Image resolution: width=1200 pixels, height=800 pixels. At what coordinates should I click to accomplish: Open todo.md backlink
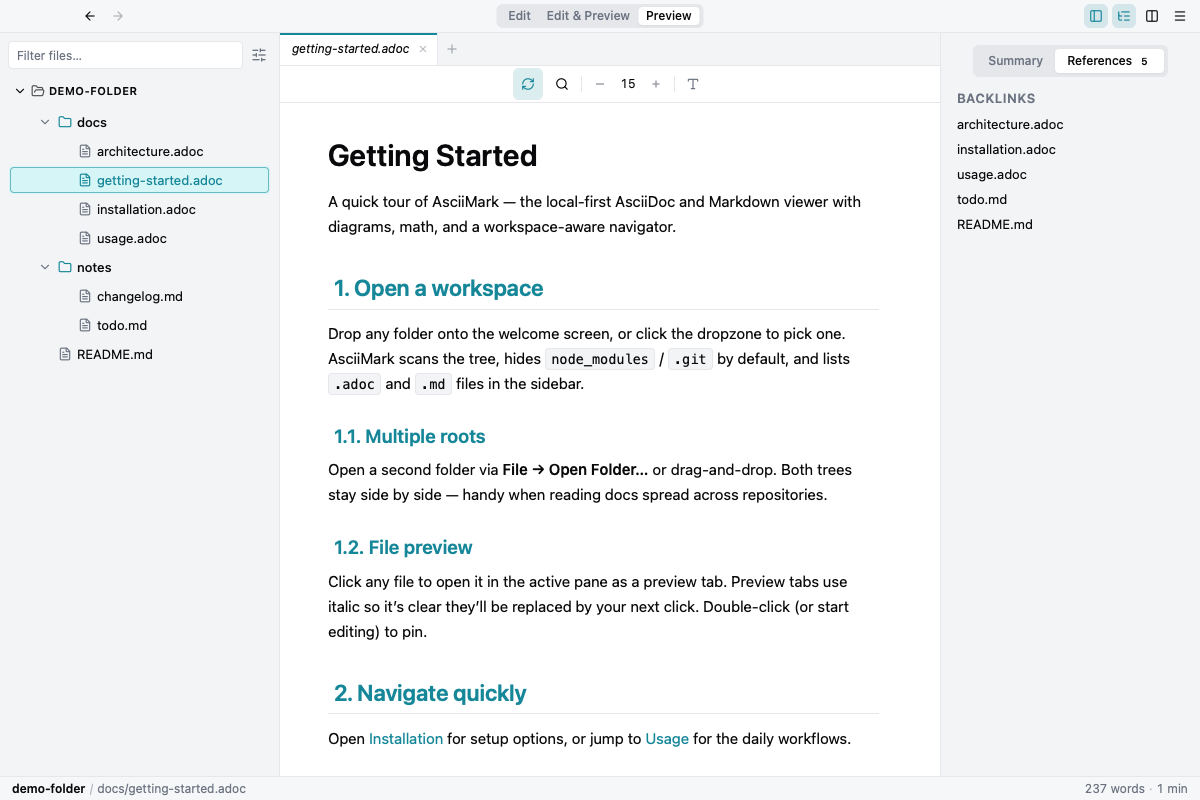[982, 200]
